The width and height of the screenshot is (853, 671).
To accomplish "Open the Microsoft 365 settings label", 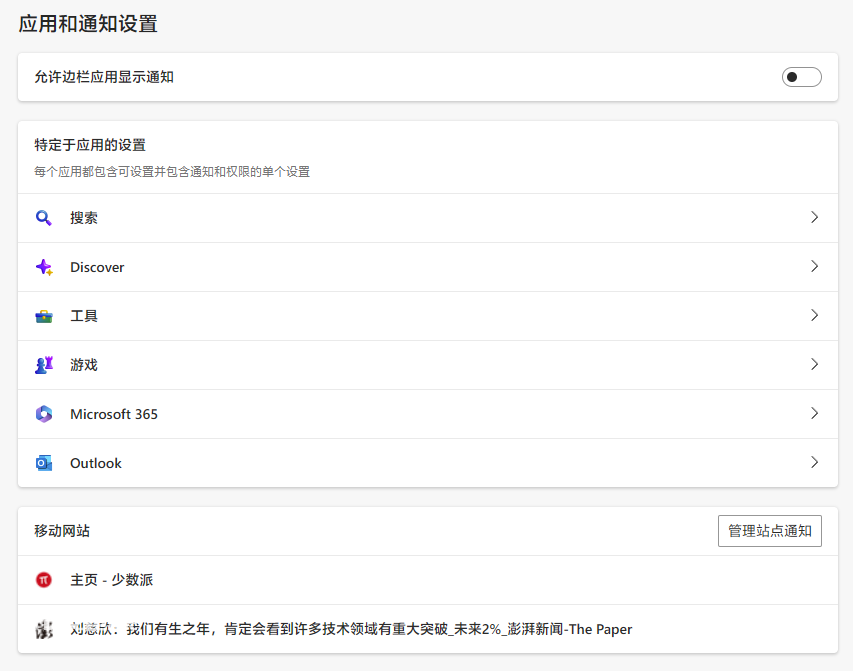I will [x=114, y=414].
